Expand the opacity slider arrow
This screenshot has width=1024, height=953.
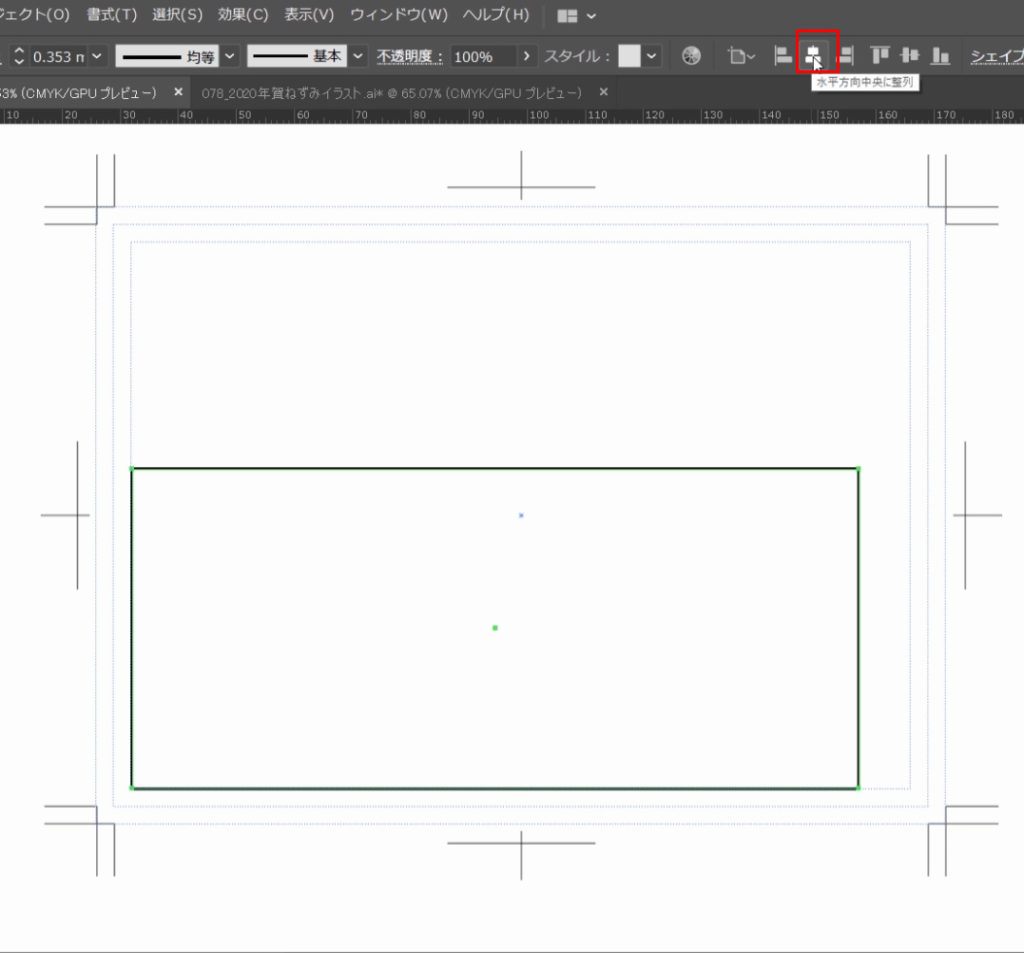pos(526,56)
